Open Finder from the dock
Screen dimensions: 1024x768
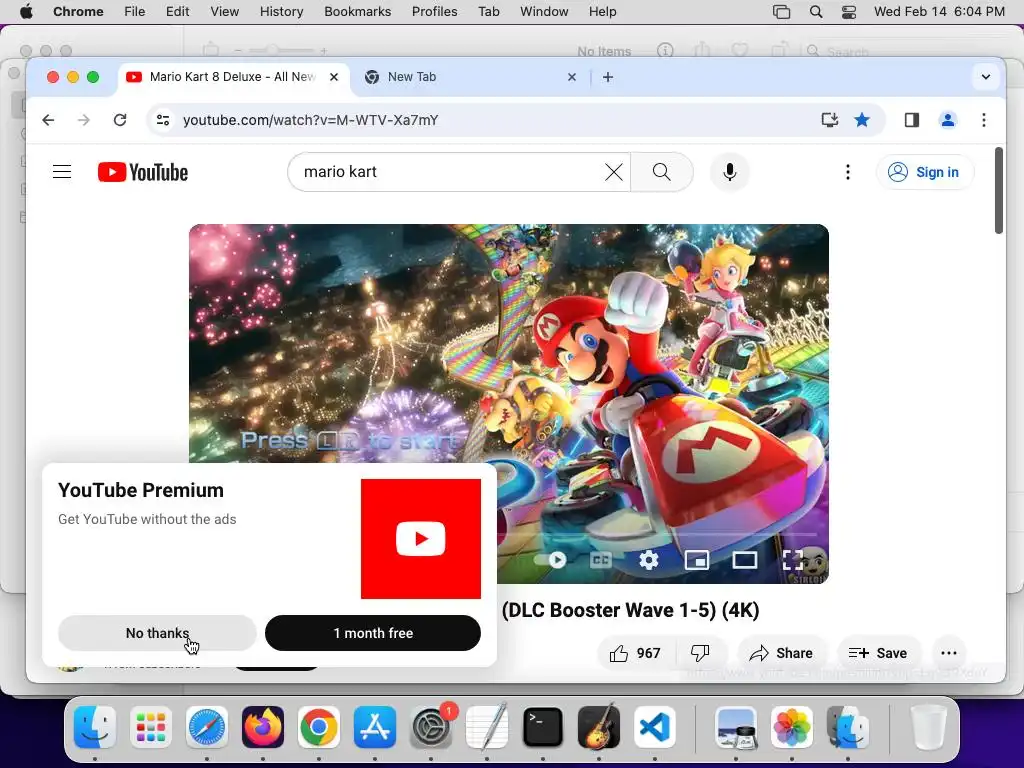95,727
